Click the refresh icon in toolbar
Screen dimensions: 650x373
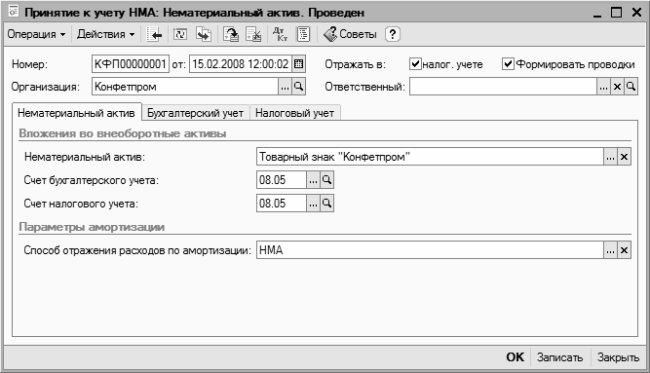pos(180,34)
